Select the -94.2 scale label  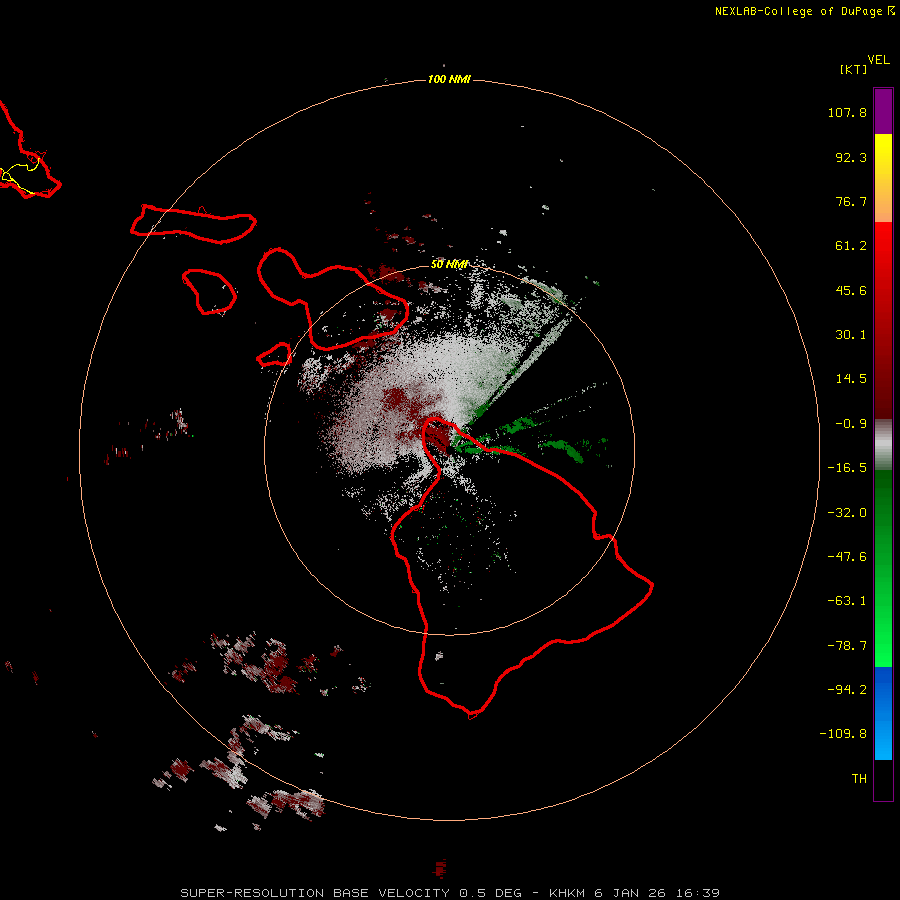tap(847, 689)
